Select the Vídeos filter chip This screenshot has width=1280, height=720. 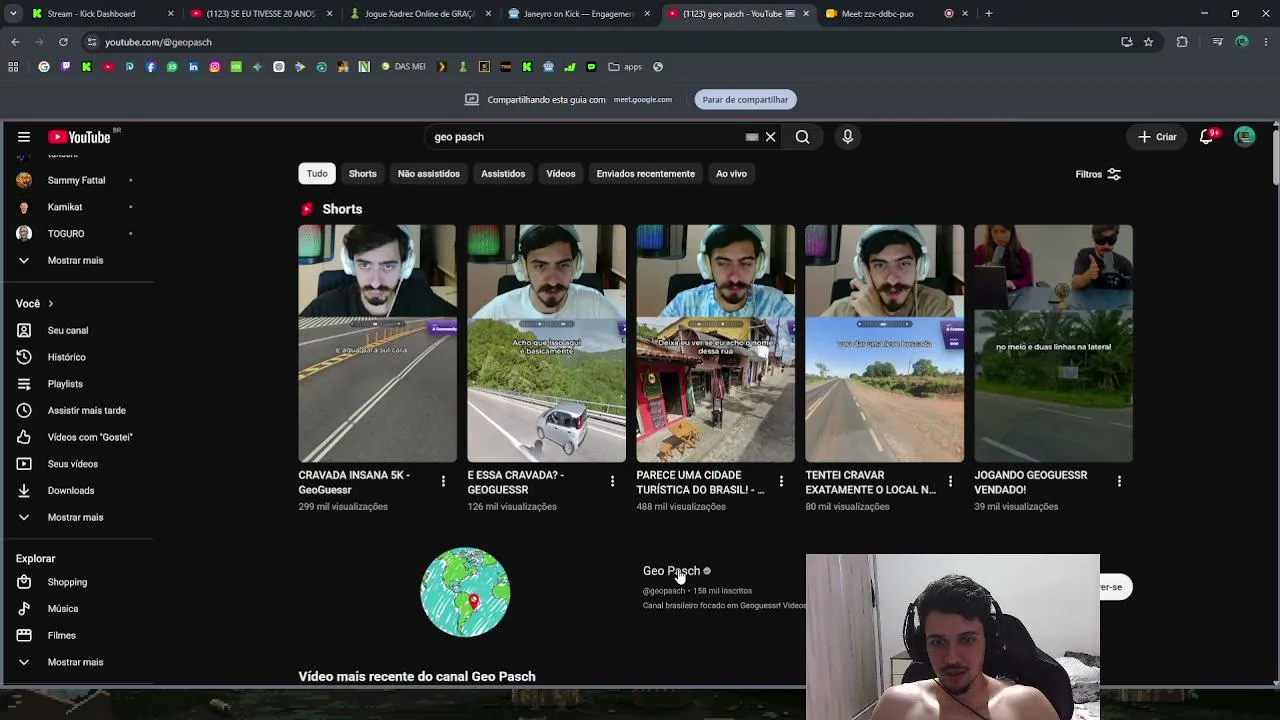(561, 174)
